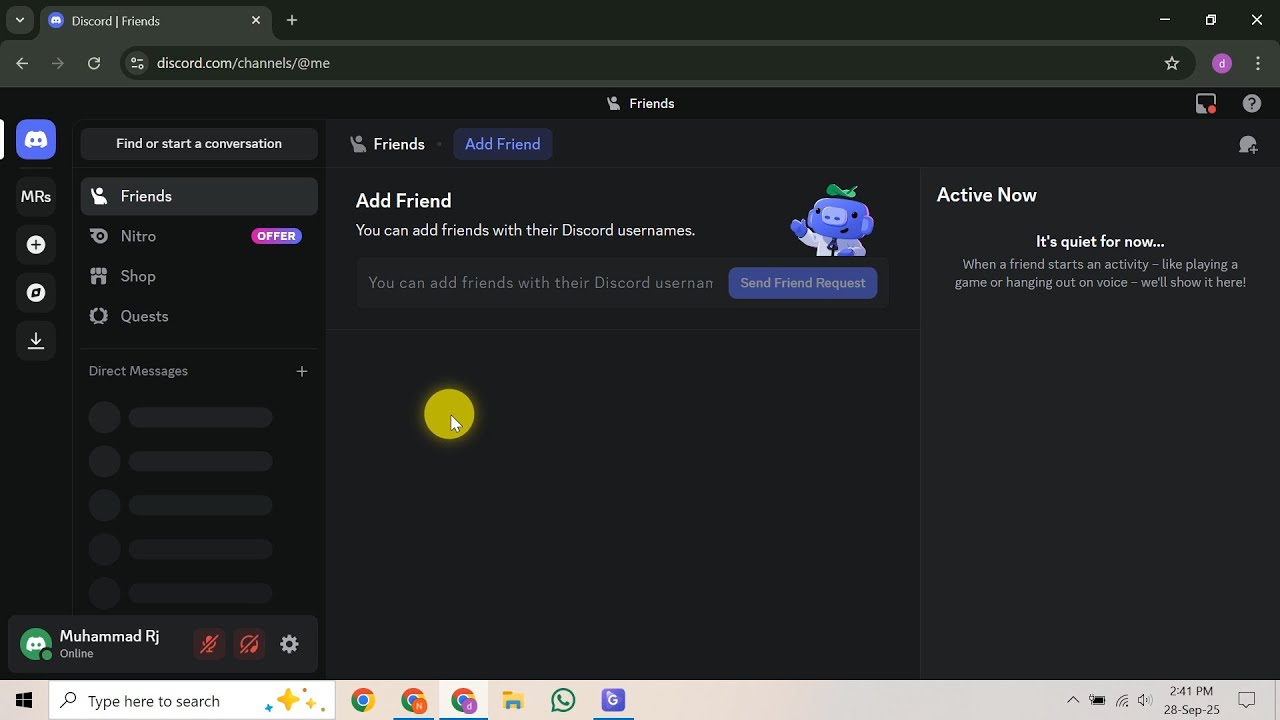This screenshot has width=1280, height=720.
Task: Open Inbox icon in top bar
Action: coord(1206,103)
